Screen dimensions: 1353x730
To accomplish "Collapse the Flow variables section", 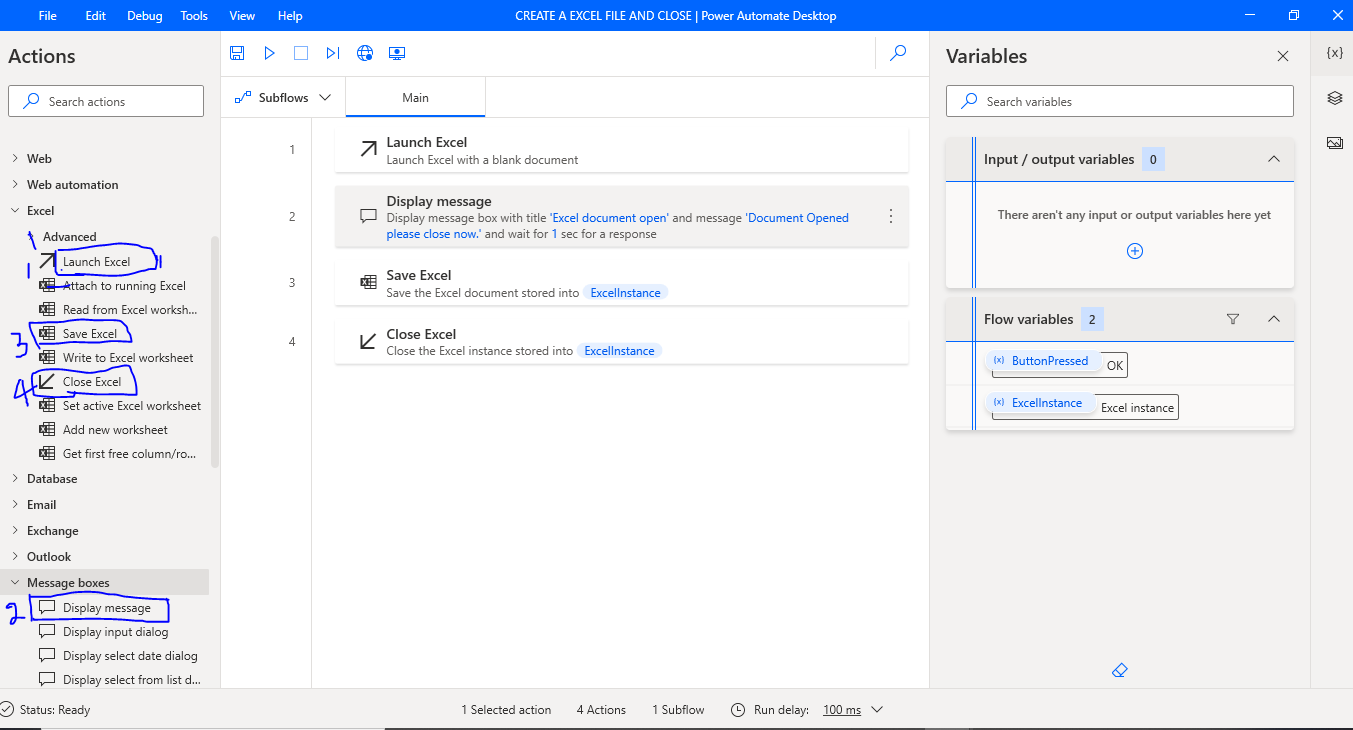I will tap(1273, 319).
